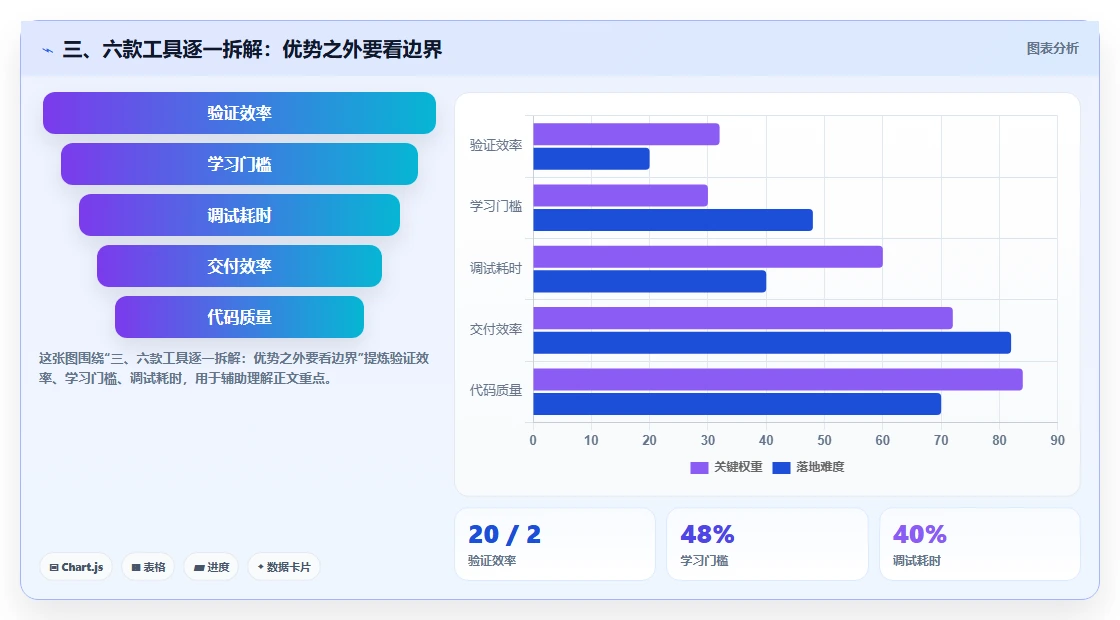
Task: Open the 40% 调试耗时 data card
Action: click(979, 544)
